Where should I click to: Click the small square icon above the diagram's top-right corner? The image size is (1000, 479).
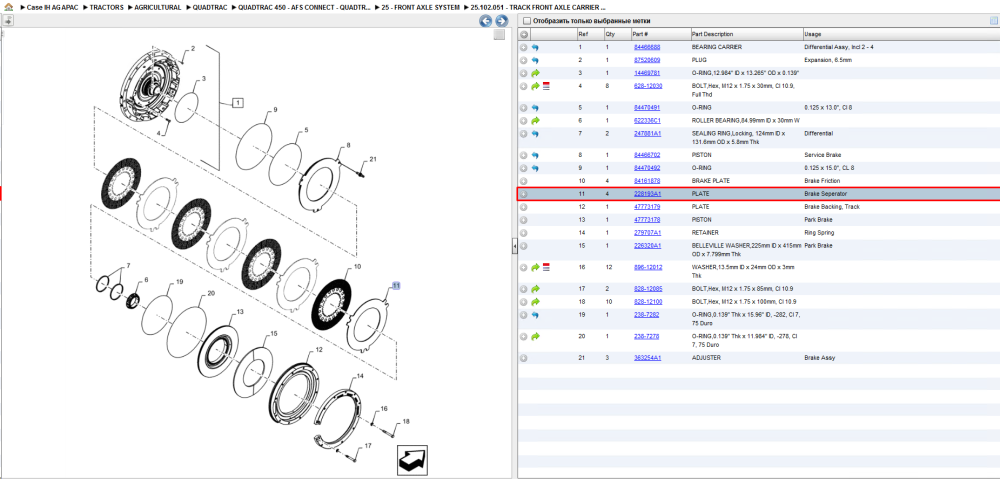[499, 34]
